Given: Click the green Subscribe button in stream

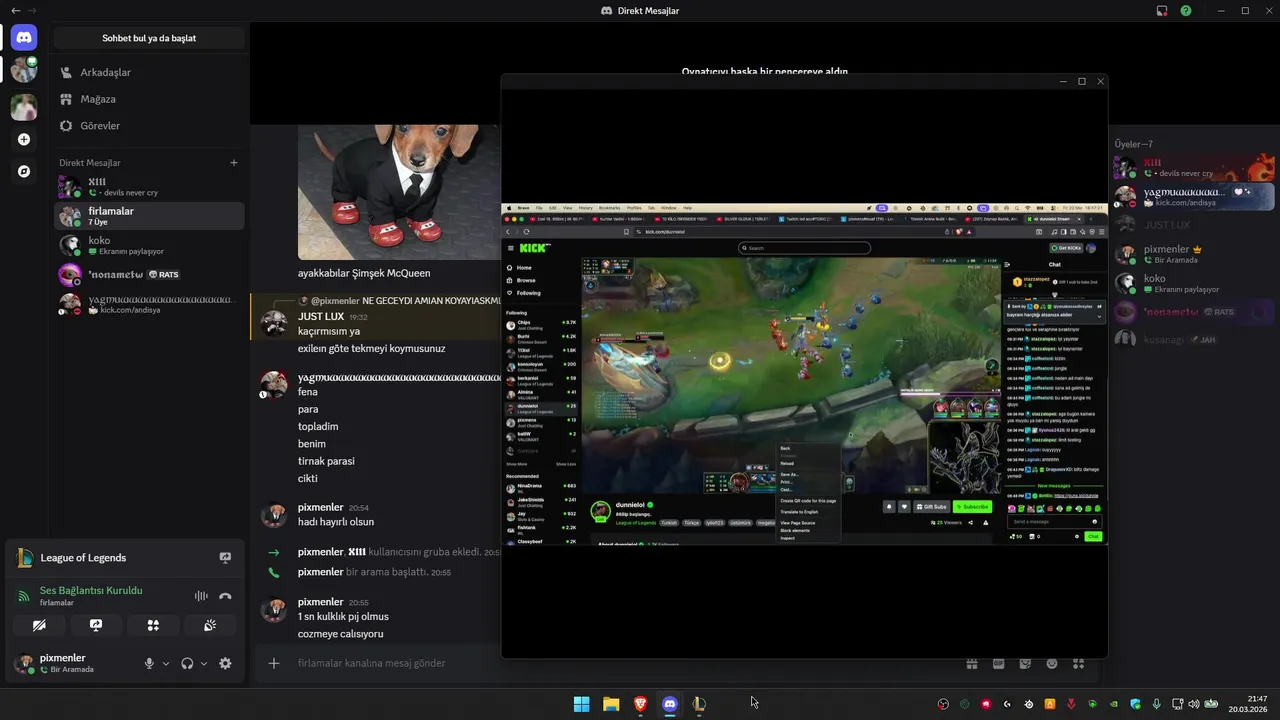Looking at the screenshot, I should point(972,507).
